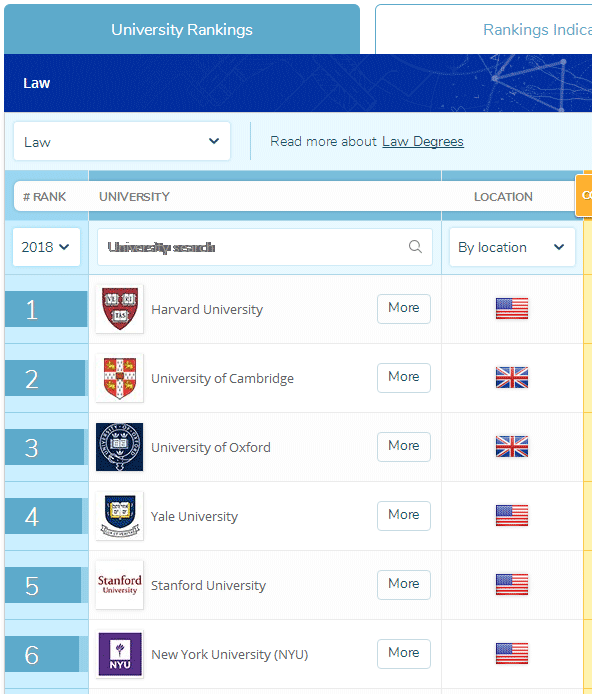Click the US flag for Yale University
Screen dimensions: 592x694
tap(512, 516)
